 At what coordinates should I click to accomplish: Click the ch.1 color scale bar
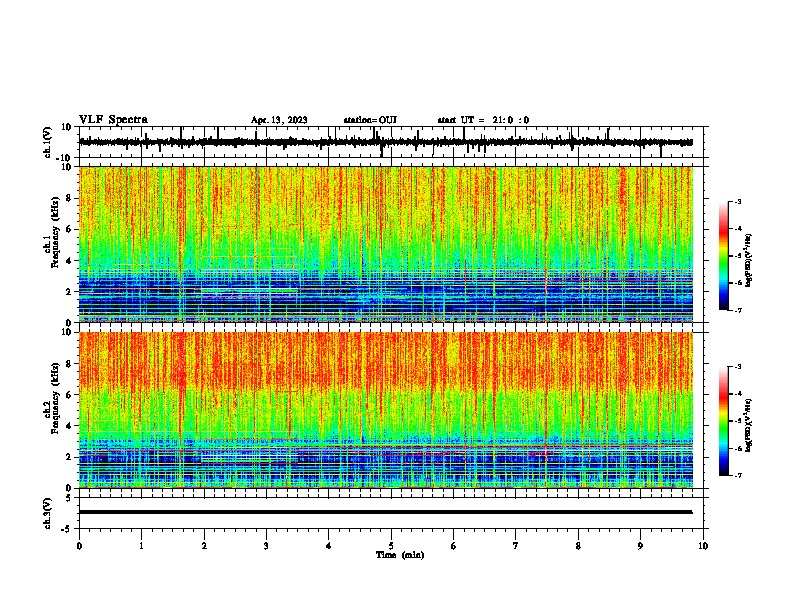click(723, 256)
